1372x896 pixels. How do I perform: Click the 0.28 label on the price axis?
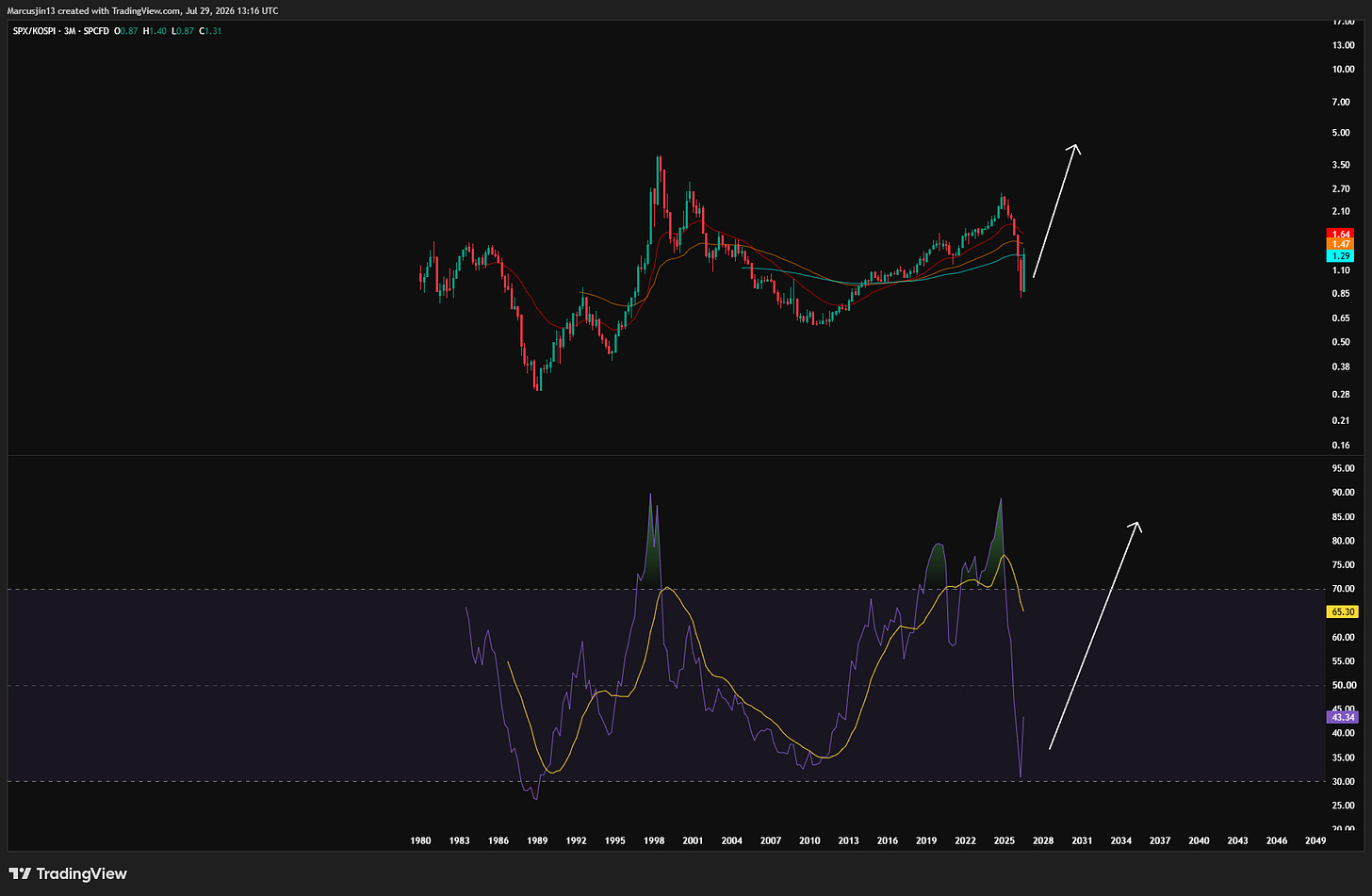tap(1343, 395)
